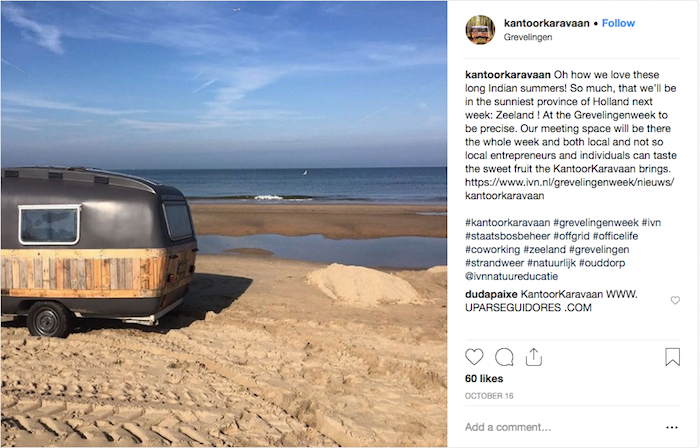
Task: Click the caravan beach photo
Action: pyautogui.click(x=224, y=224)
